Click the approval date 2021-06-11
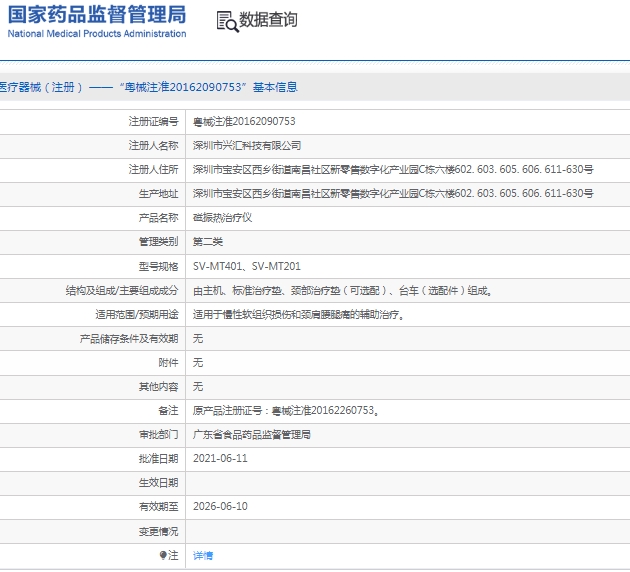 220,459
